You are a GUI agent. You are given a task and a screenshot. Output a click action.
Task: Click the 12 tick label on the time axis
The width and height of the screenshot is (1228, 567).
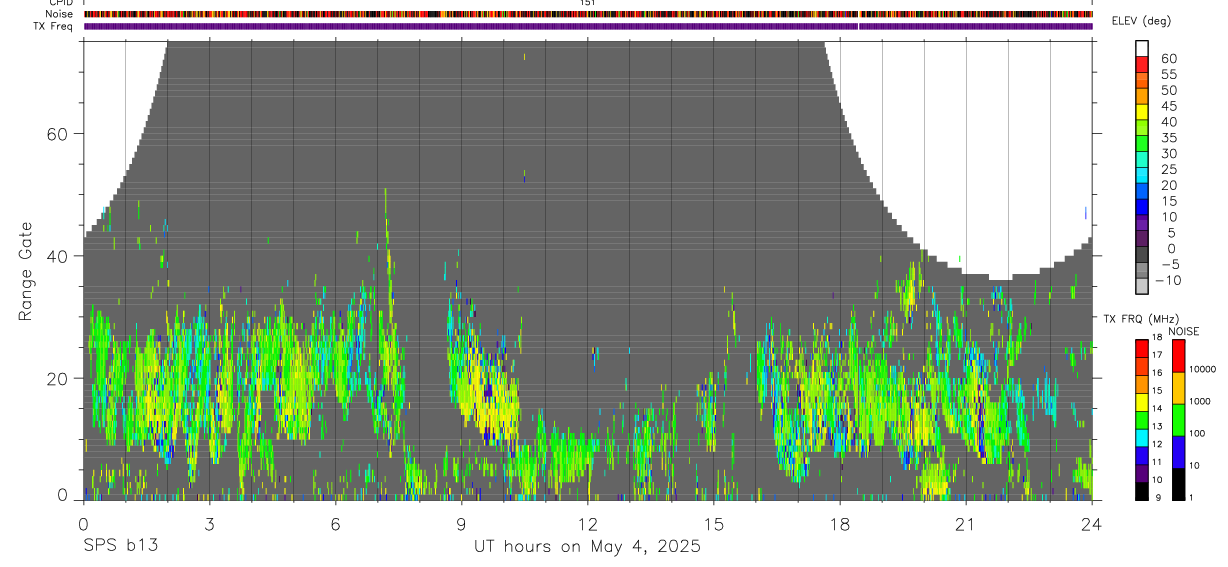point(587,523)
